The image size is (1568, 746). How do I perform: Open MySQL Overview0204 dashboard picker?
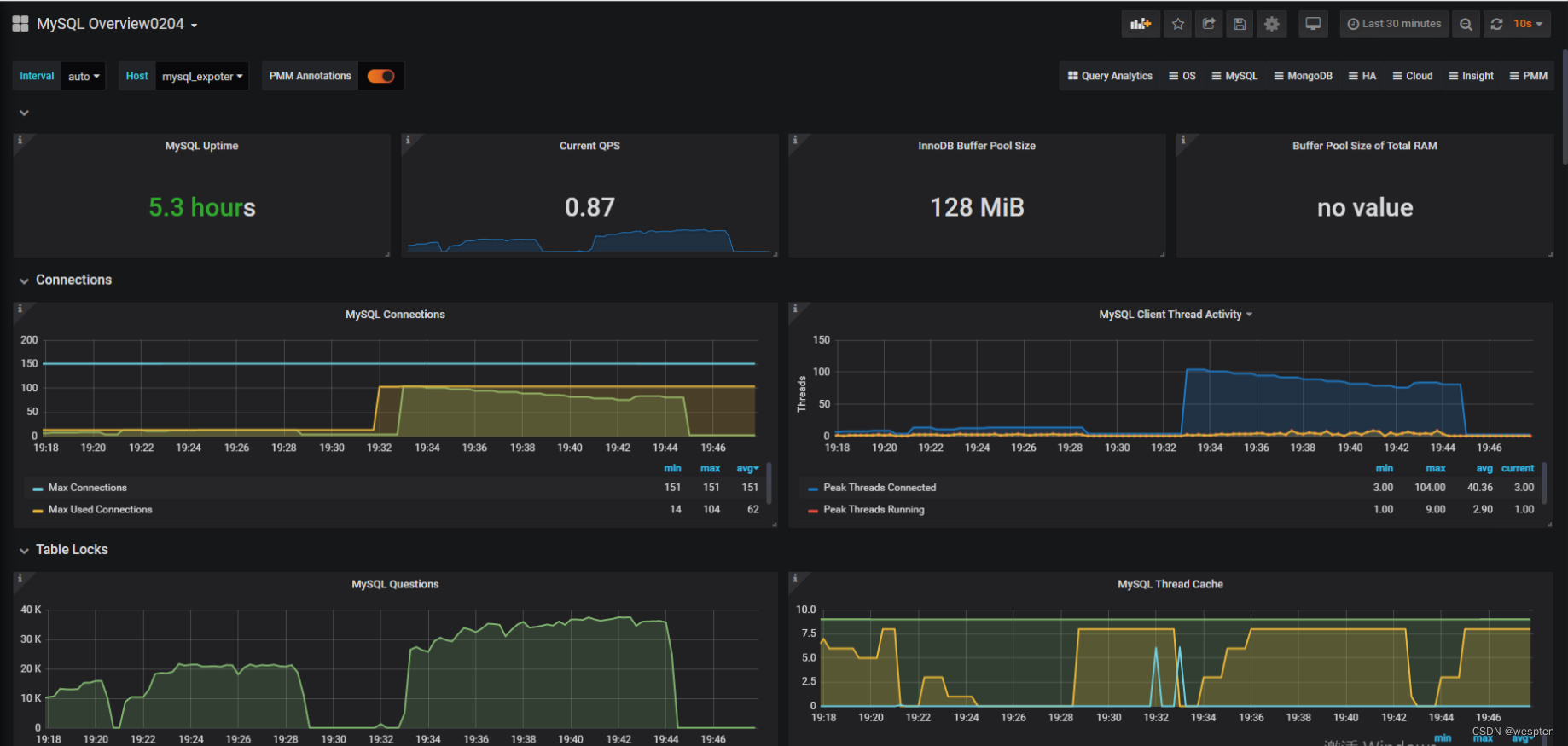[x=117, y=24]
